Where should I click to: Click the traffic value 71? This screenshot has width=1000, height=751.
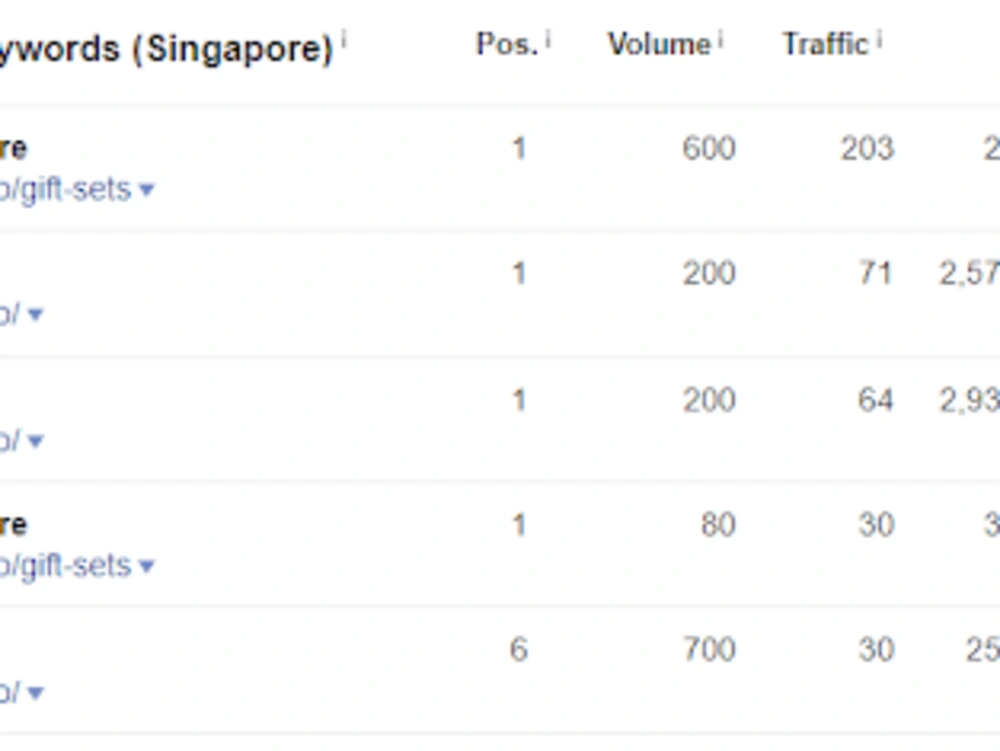click(875, 273)
